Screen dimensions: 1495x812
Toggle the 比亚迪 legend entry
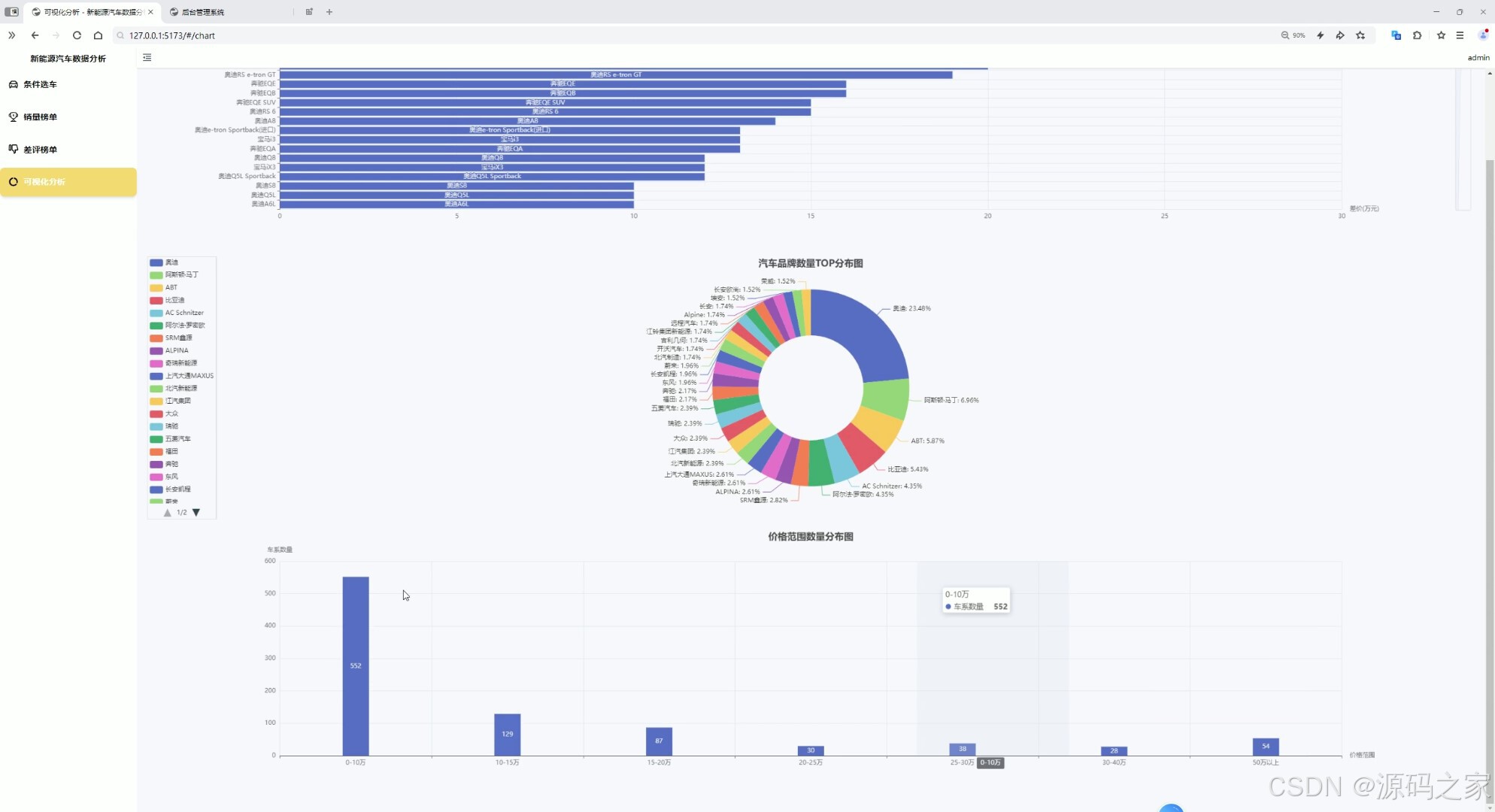[174, 300]
